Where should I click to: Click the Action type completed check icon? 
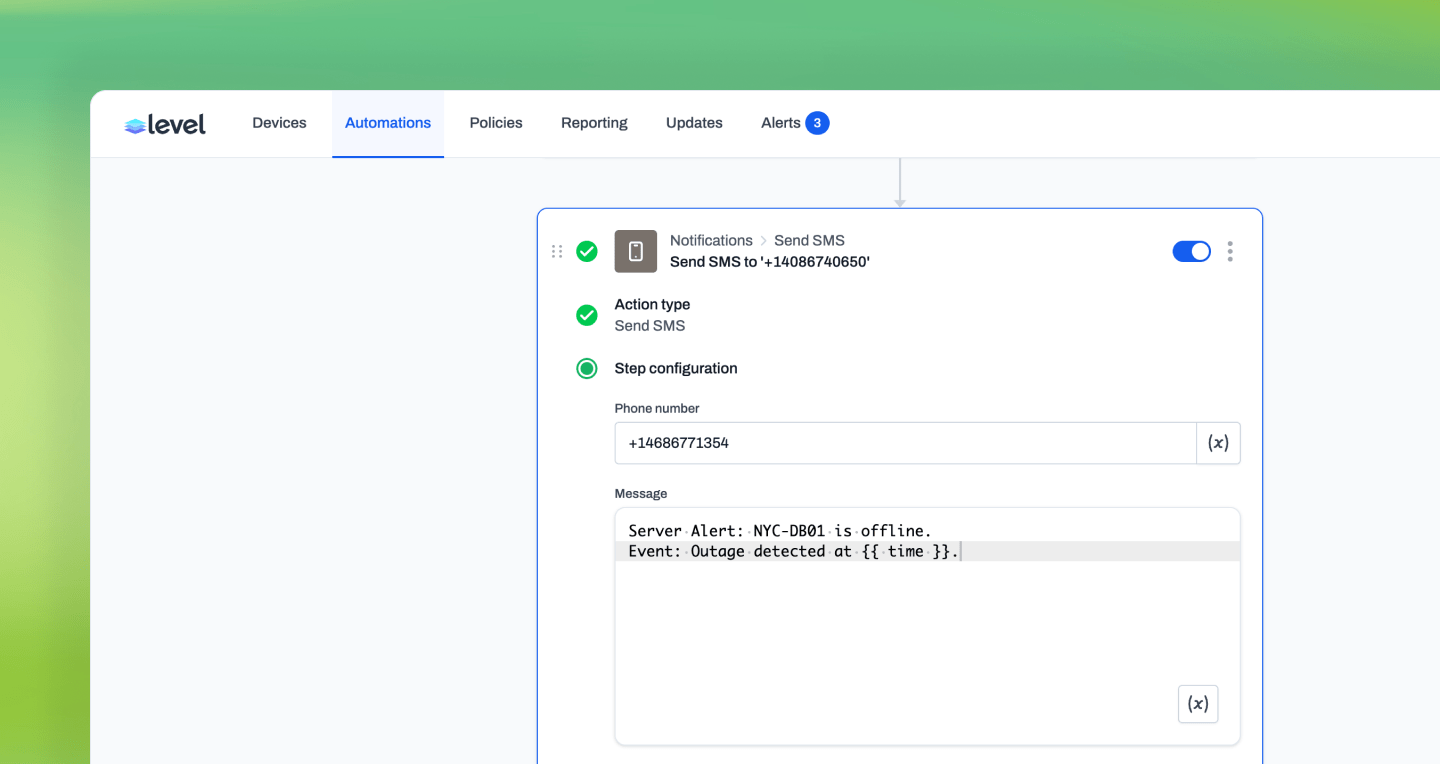pyautogui.click(x=587, y=315)
